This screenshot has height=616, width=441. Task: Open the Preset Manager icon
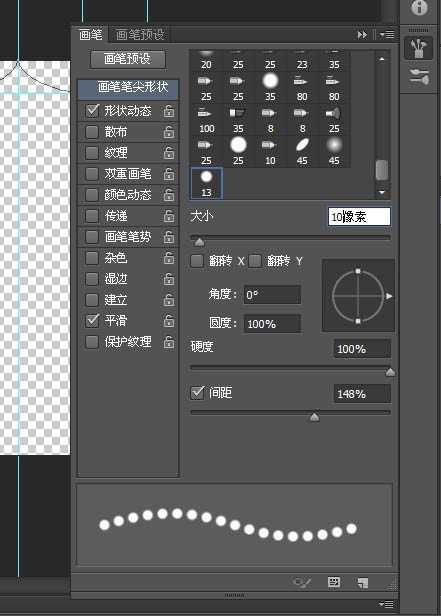tap(334, 582)
